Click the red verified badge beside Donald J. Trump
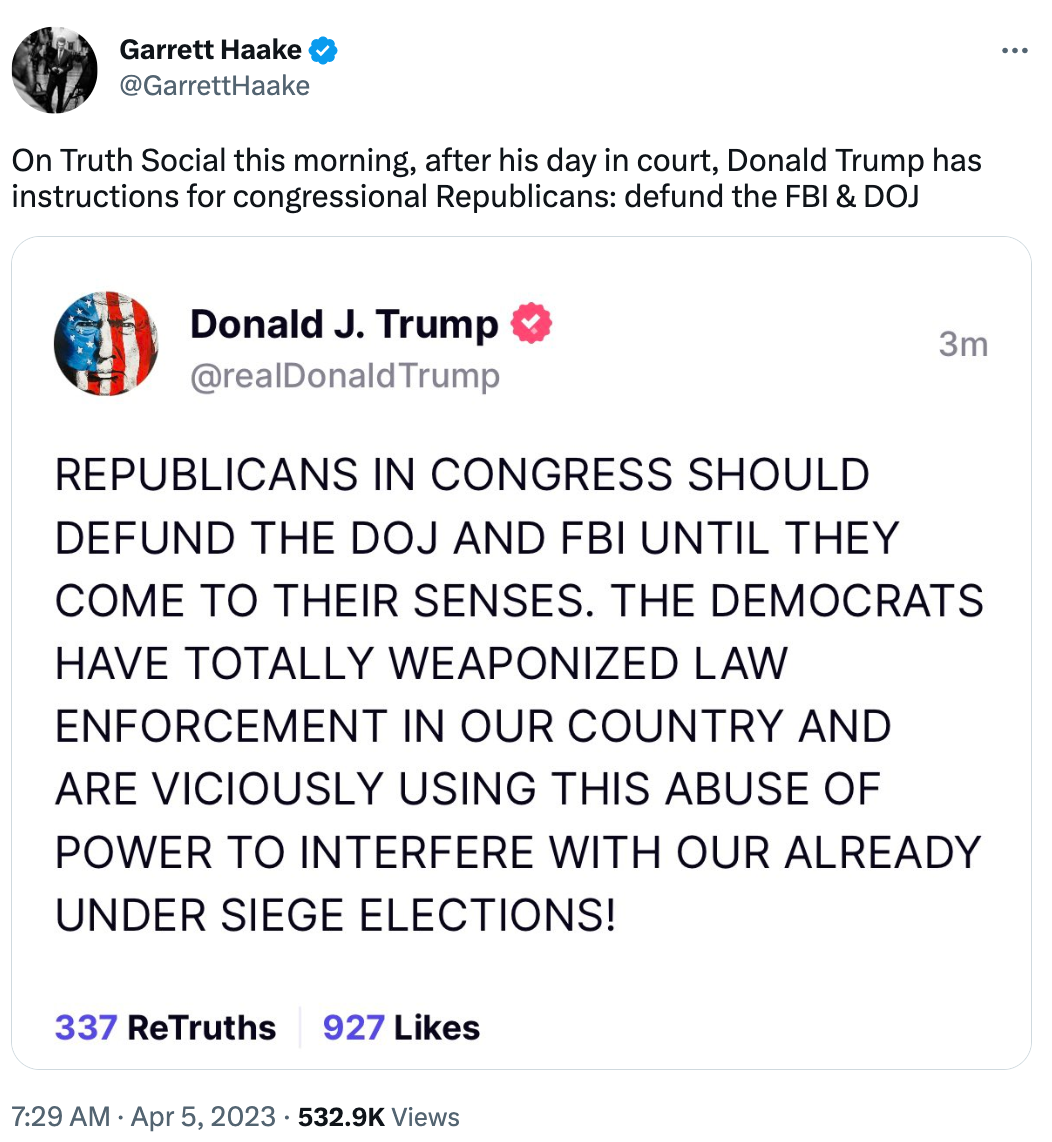1052x1142 pixels. pyautogui.click(x=532, y=324)
